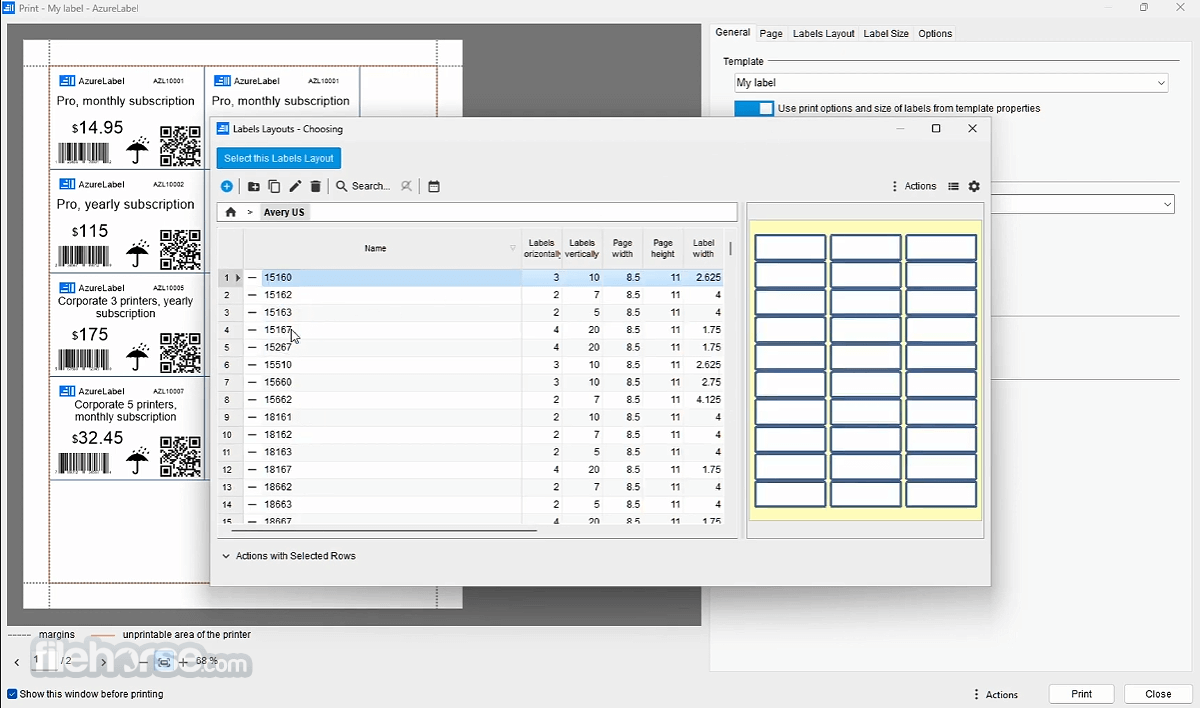Open the Labels Layout tab
The width and height of the screenshot is (1200, 708).
point(824,33)
